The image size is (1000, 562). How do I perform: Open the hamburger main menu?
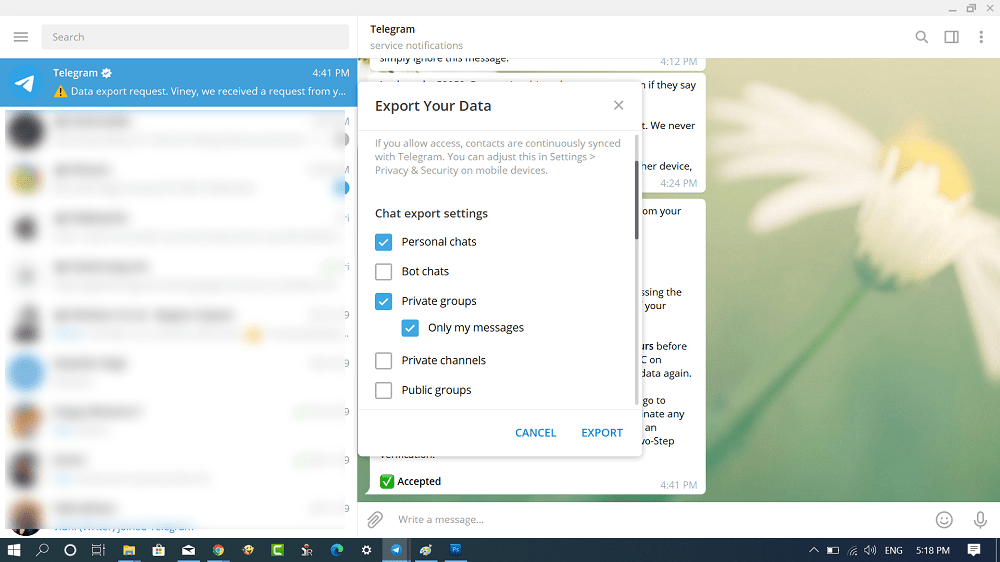point(21,37)
